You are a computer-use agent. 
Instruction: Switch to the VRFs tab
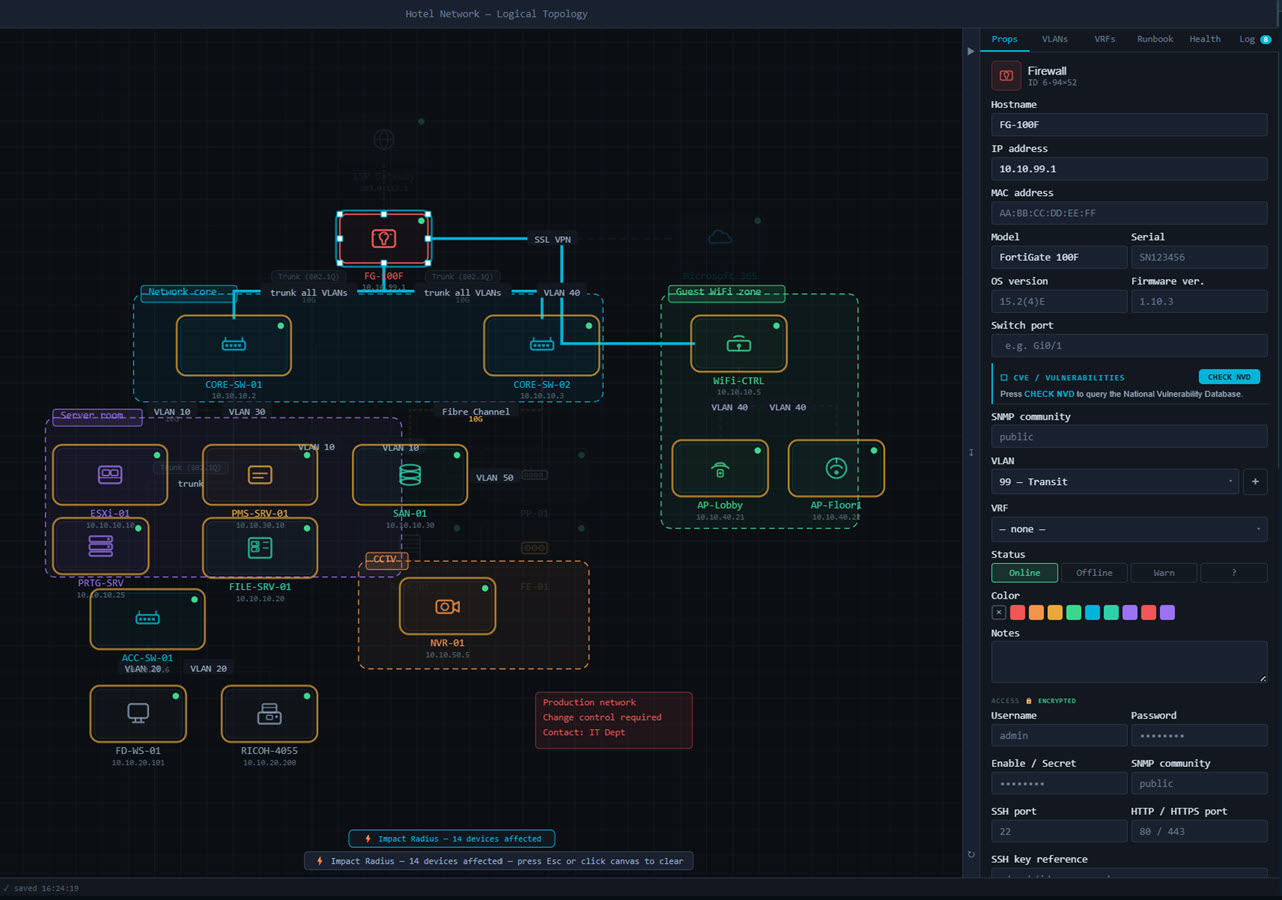(x=1105, y=39)
